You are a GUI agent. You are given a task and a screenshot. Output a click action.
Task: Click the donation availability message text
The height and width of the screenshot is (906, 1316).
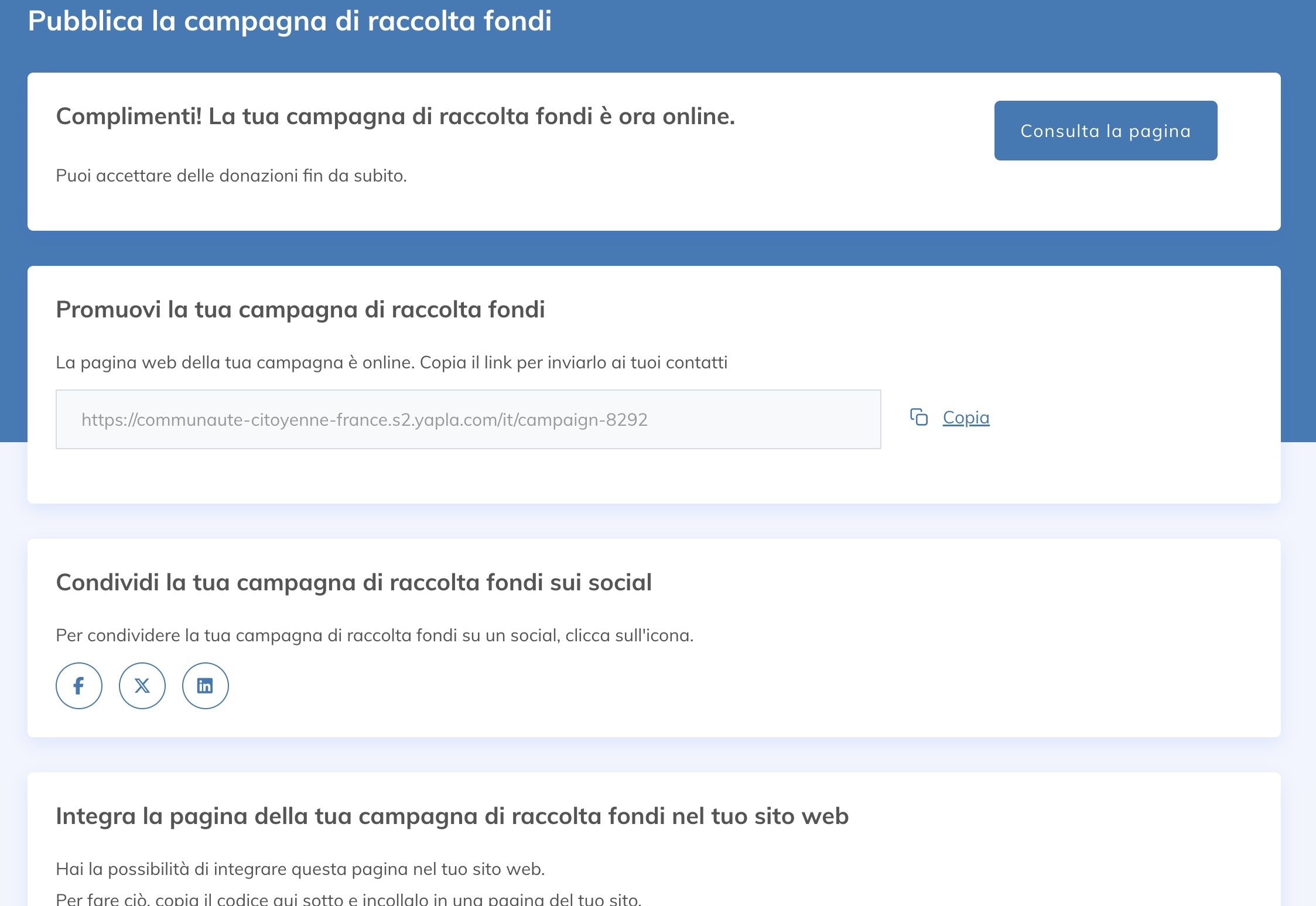pos(231,175)
